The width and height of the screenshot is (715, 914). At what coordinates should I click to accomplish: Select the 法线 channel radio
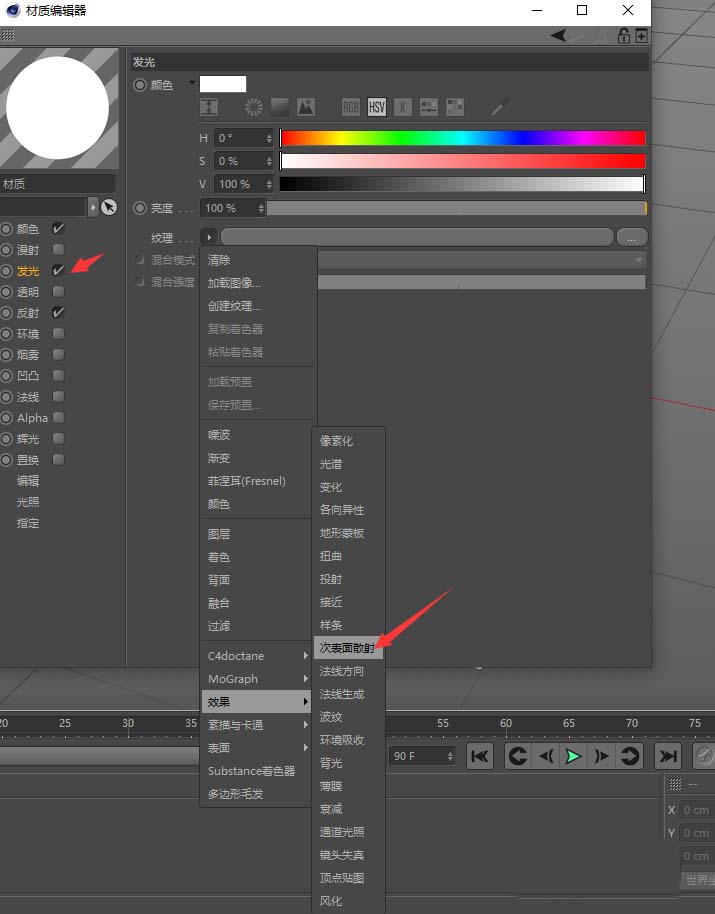pos(6,397)
